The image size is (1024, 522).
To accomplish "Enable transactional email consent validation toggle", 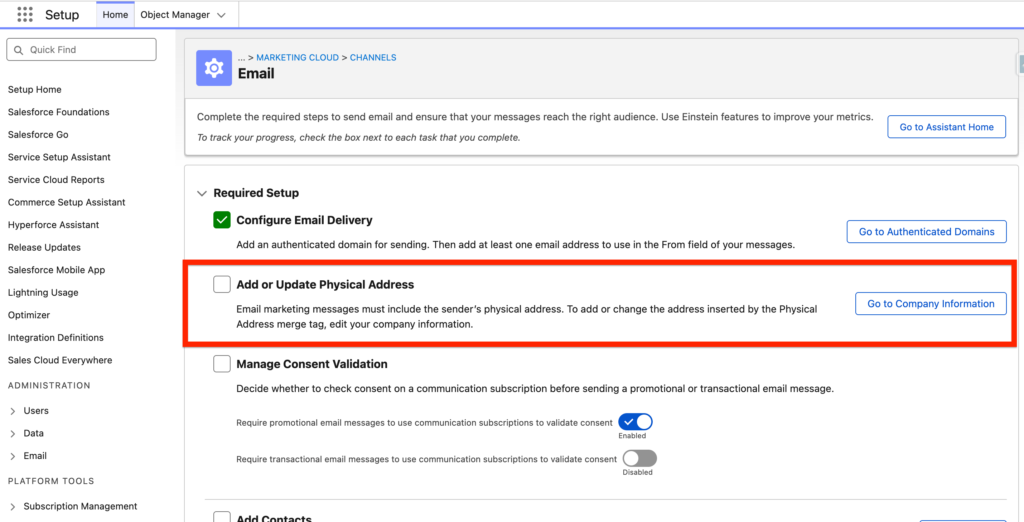I will tap(639, 458).
